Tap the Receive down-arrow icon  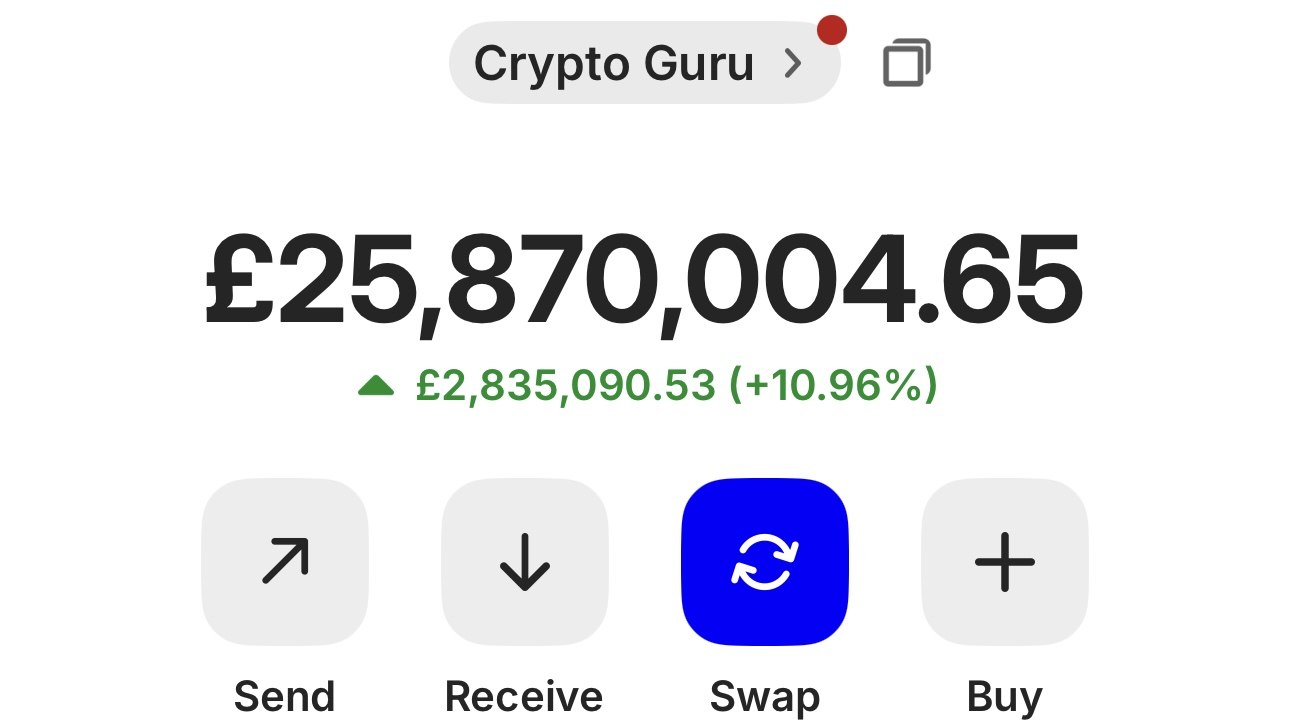coord(525,561)
